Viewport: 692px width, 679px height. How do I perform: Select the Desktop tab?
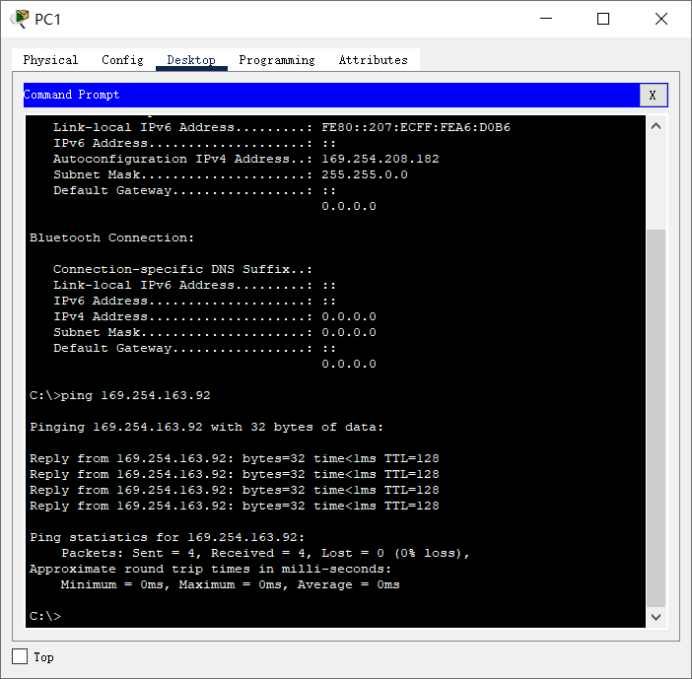[x=191, y=60]
